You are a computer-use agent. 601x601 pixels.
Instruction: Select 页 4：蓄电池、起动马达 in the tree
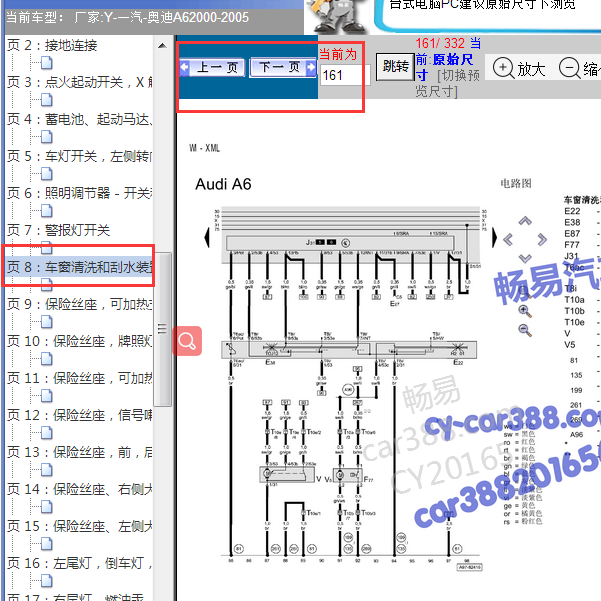pos(80,119)
